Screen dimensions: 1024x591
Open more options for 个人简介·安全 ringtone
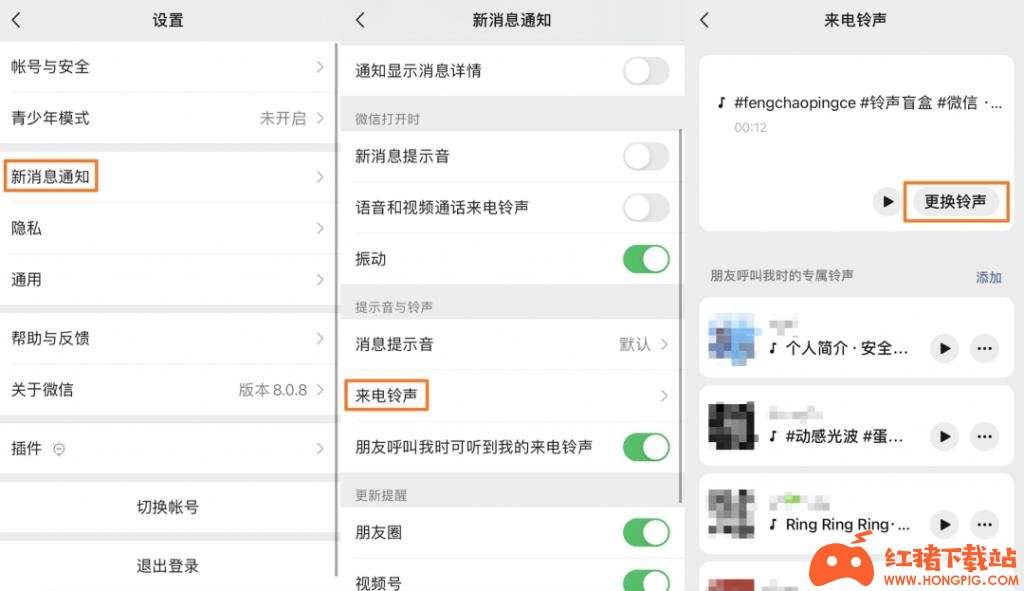(x=984, y=348)
